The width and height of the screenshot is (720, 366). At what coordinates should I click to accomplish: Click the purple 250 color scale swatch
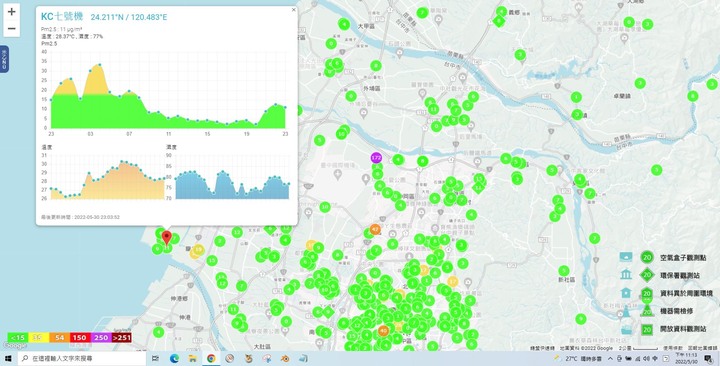[x=101, y=338]
